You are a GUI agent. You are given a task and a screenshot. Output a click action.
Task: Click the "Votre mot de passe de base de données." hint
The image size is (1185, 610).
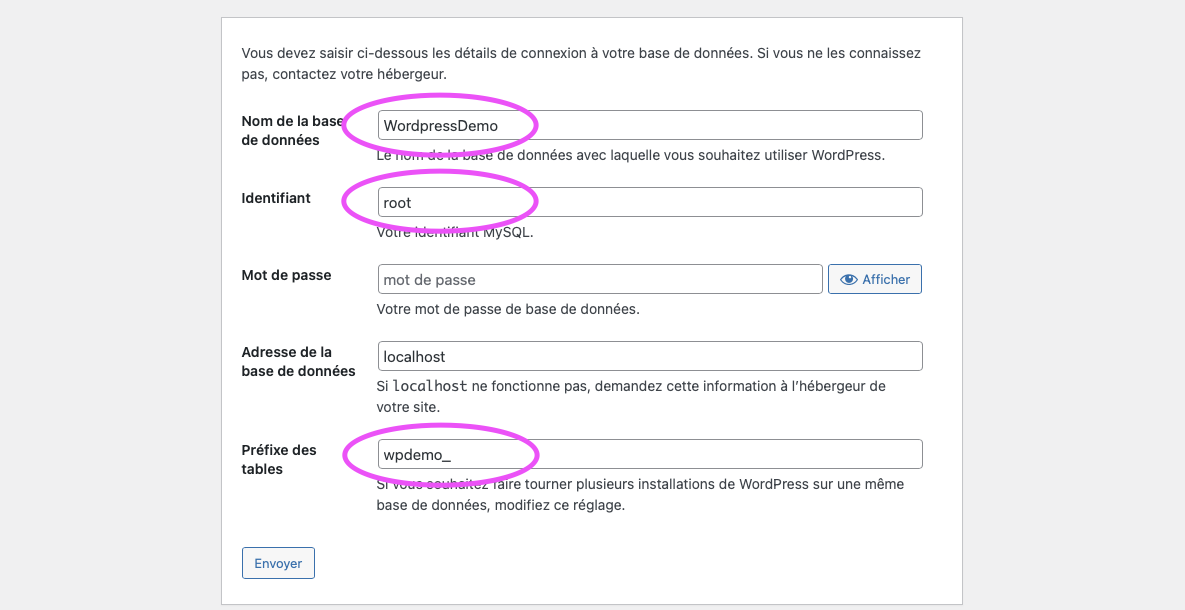tap(507, 309)
